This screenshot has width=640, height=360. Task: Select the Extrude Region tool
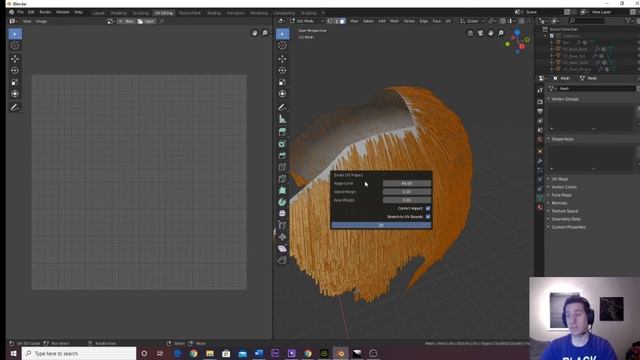[282, 132]
